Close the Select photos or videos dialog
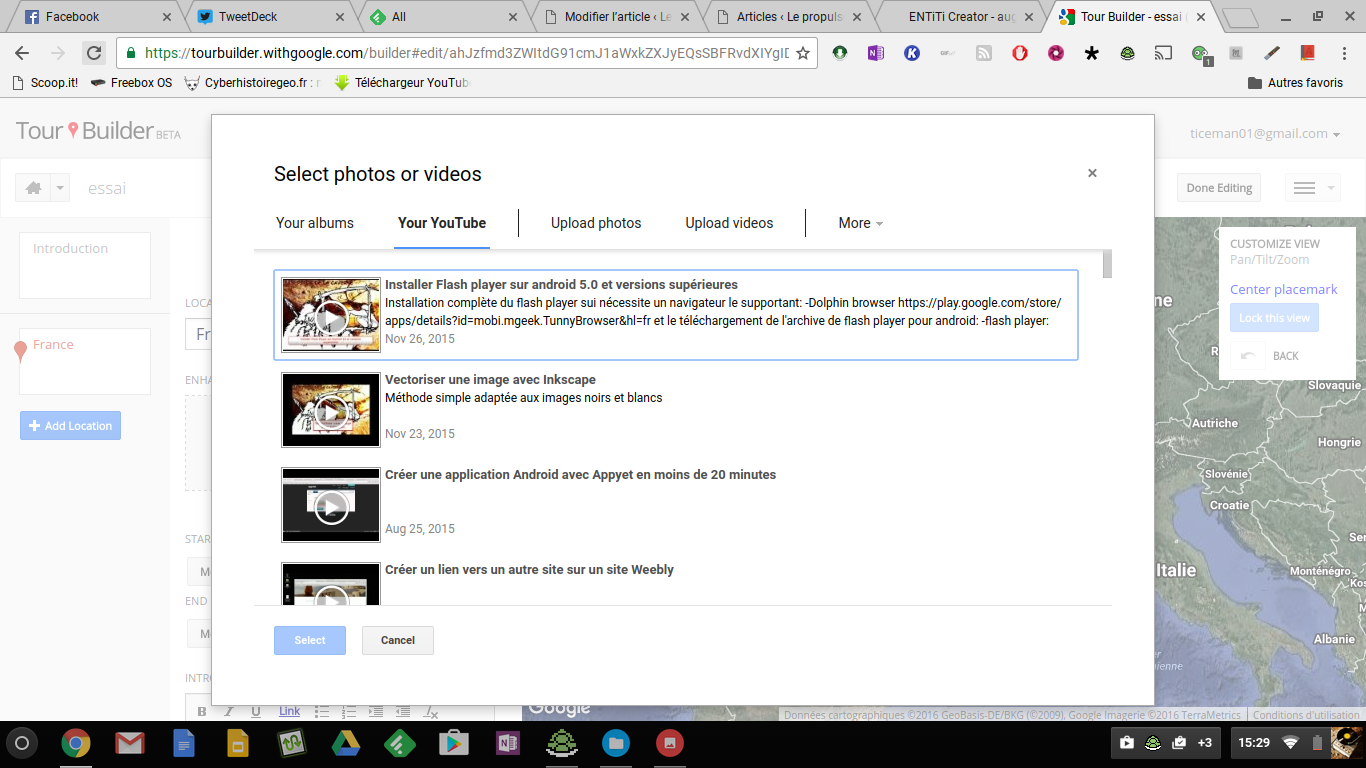Viewport: 1366px width, 768px height. click(1092, 173)
